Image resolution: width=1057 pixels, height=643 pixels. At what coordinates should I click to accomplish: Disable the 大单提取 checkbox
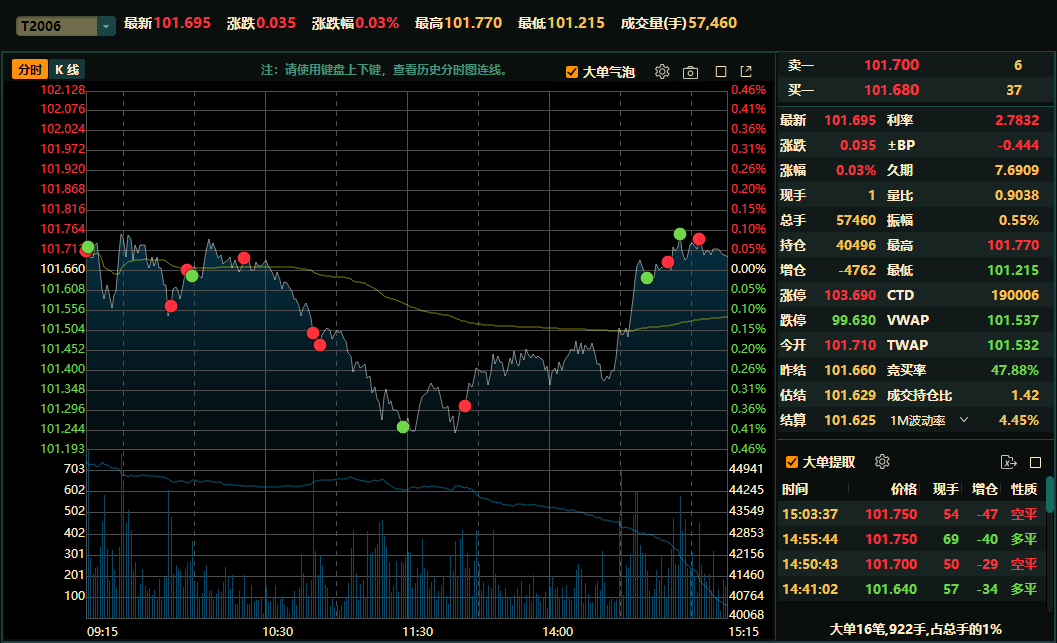pyautogui.click(x=792, y=462)
